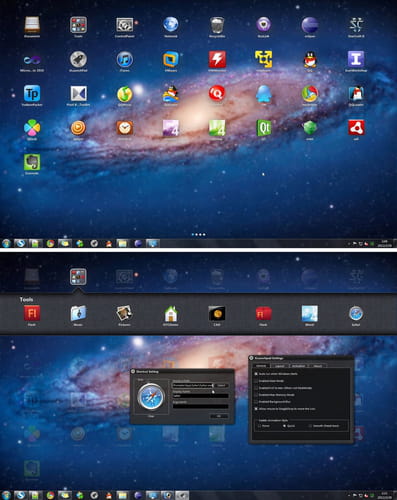
Task: Switch to the About tab in settings
Action: click(318, 366)
